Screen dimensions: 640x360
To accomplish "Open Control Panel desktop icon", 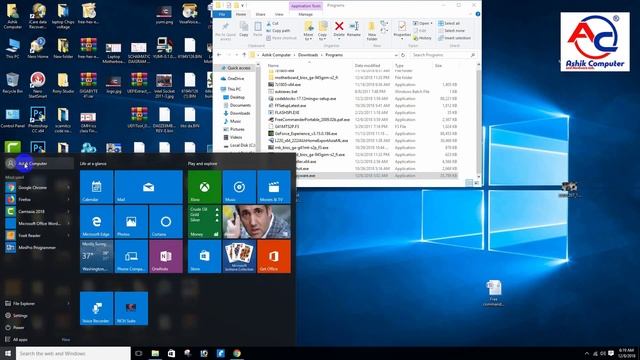I will (x=12, y=118).
